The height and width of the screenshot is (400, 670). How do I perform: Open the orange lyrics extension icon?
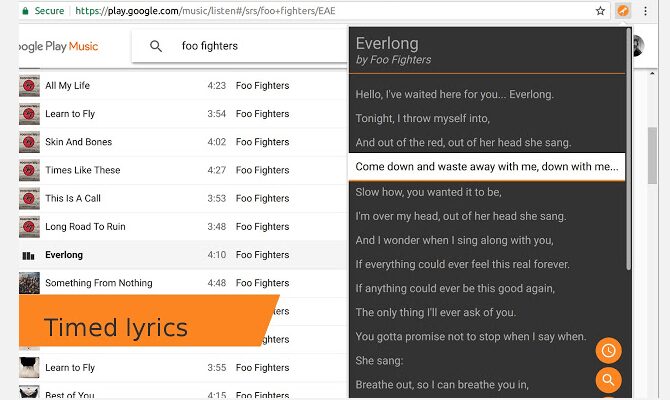[623, 11]
